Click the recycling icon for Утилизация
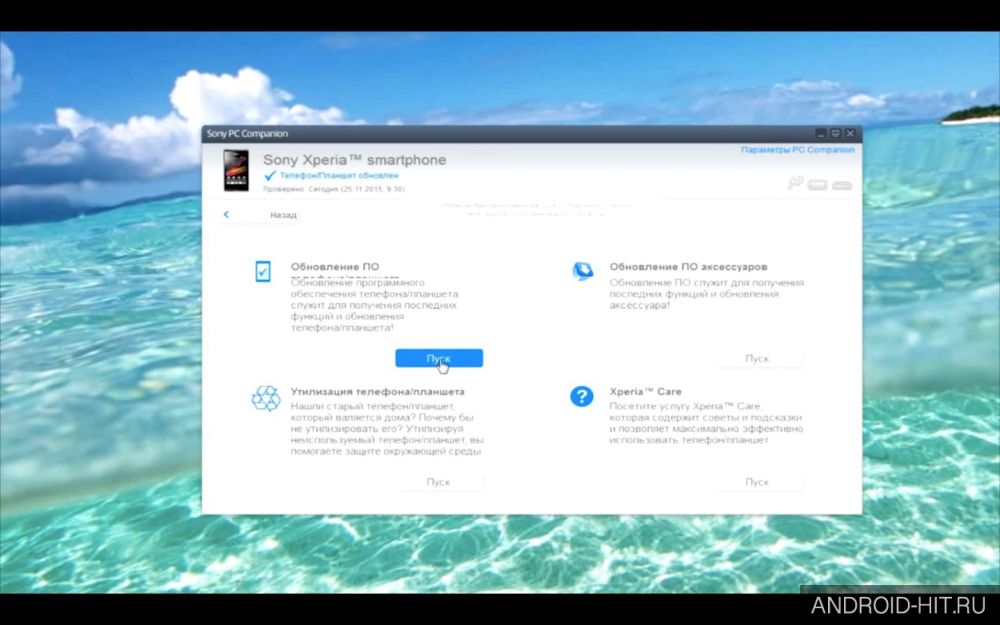 [266, 398]
